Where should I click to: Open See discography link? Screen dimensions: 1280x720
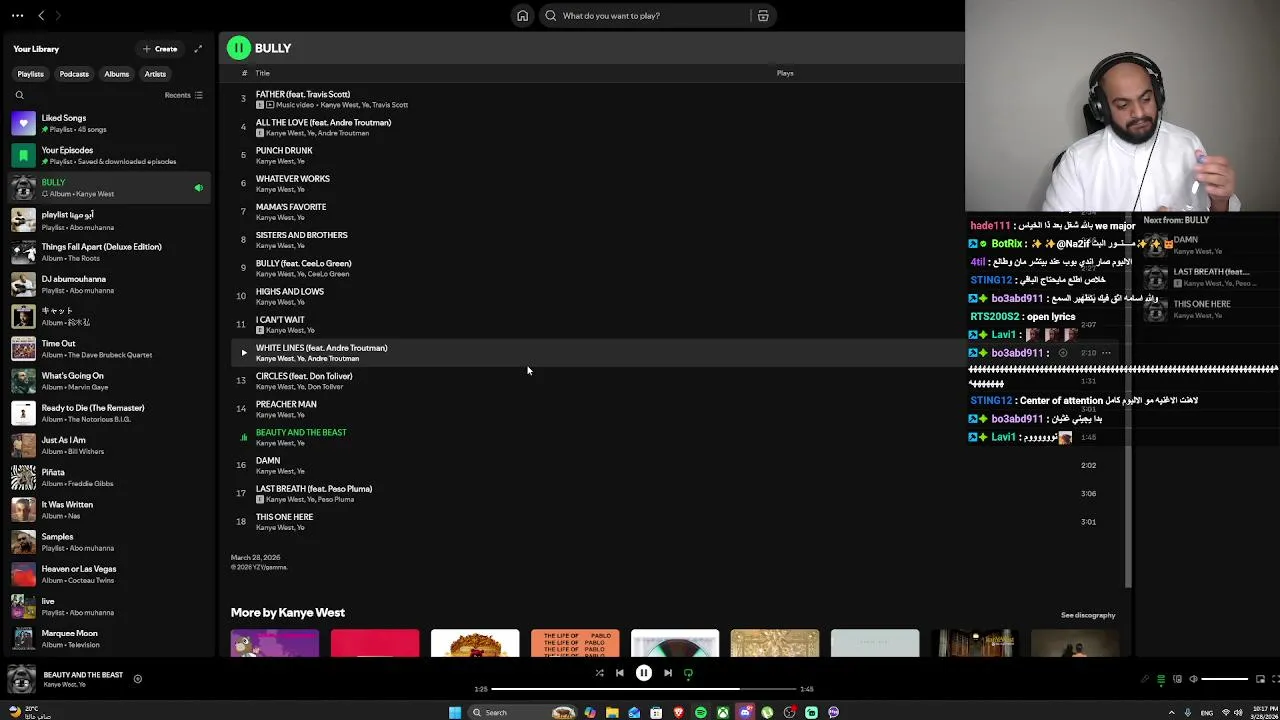[1088, 615]
